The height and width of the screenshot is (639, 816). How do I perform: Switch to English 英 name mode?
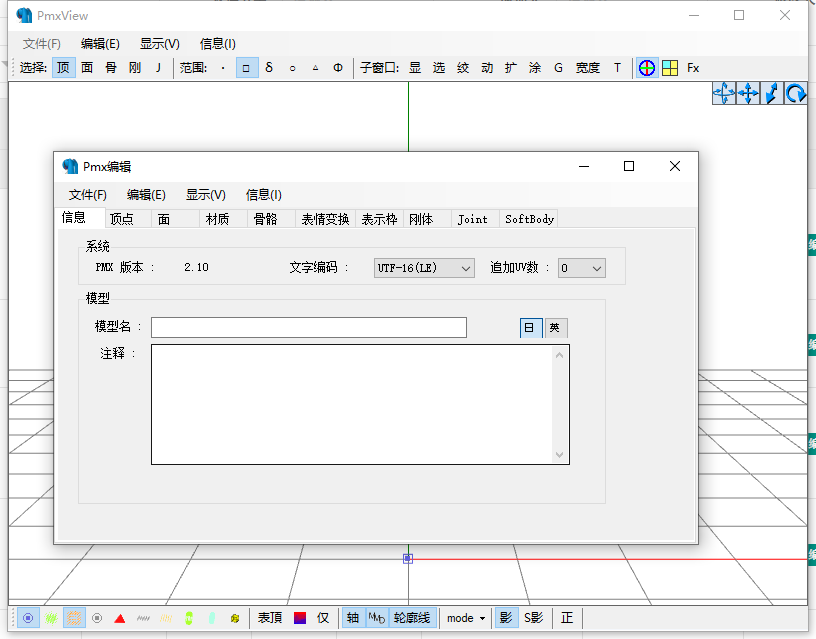(556, 328)
